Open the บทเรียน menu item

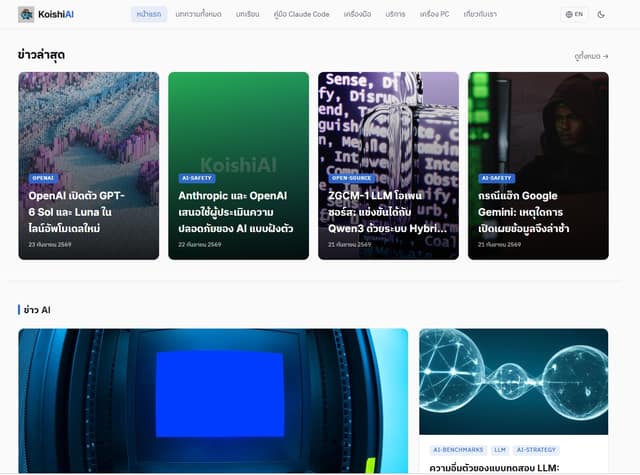[x=247, y=14]
